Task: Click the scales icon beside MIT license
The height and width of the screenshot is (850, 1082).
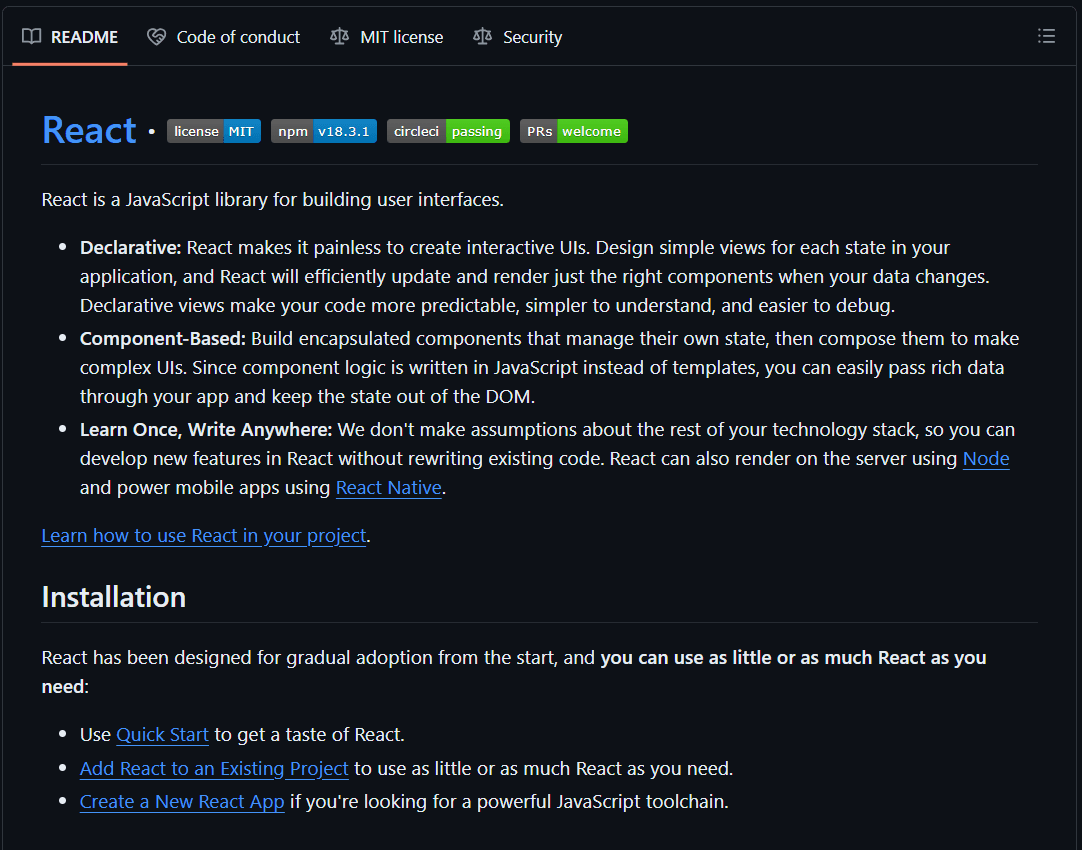Action: click(x=340, y=37)
